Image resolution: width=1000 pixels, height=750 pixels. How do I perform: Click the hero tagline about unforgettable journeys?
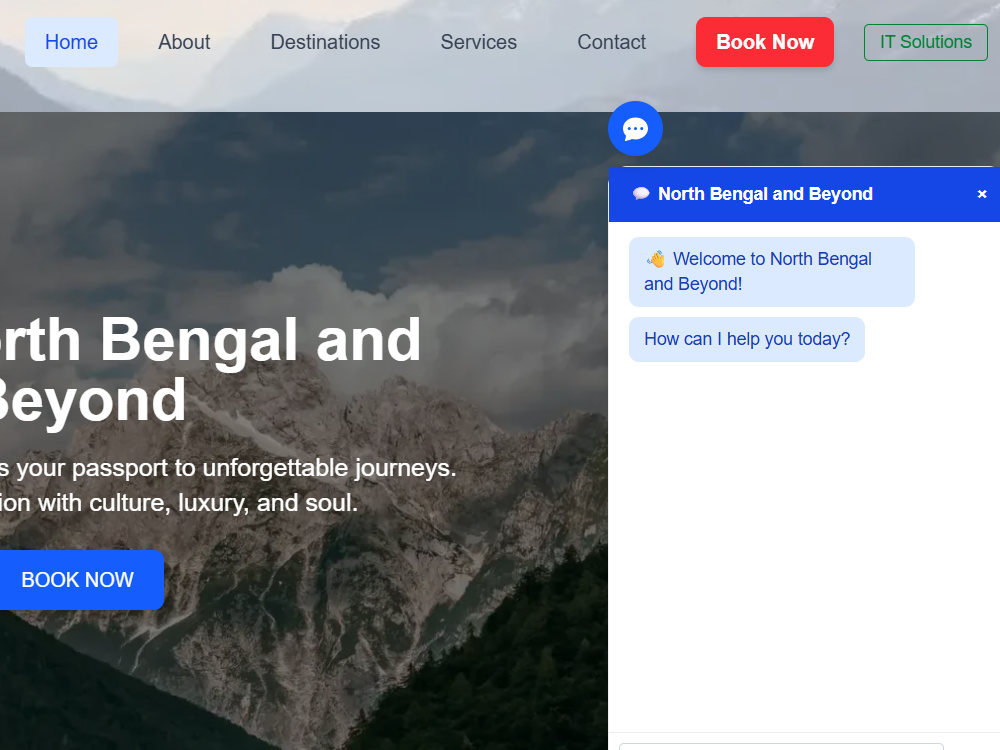pos(228,469)
